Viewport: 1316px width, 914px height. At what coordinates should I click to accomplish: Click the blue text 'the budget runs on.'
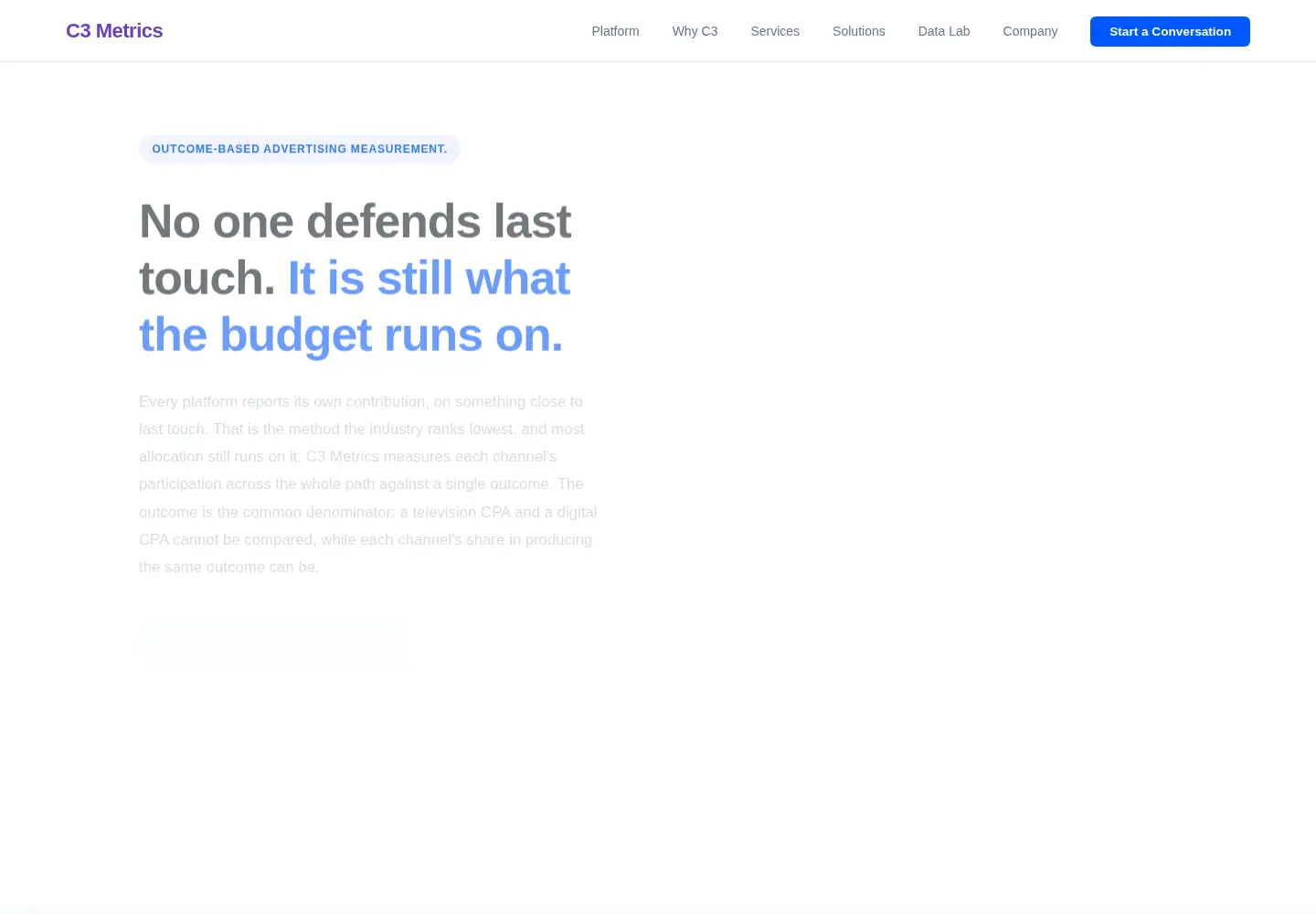[x=351, y=335]
